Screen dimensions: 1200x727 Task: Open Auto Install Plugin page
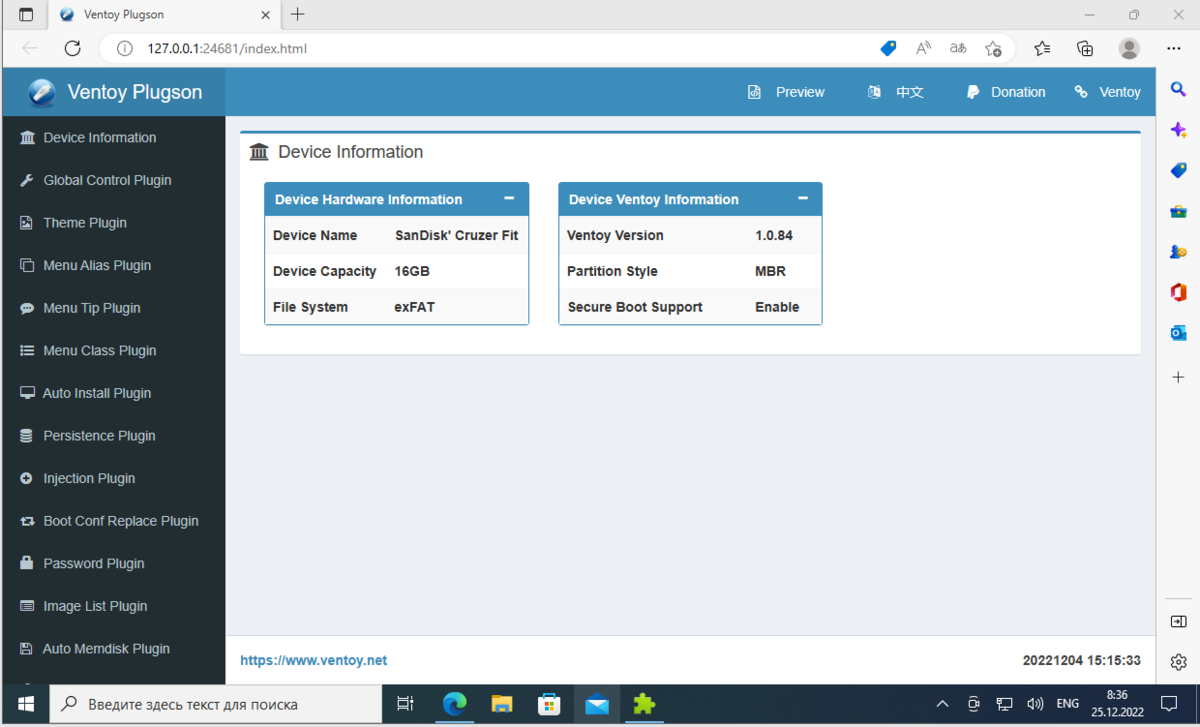(x=112, y=393)
